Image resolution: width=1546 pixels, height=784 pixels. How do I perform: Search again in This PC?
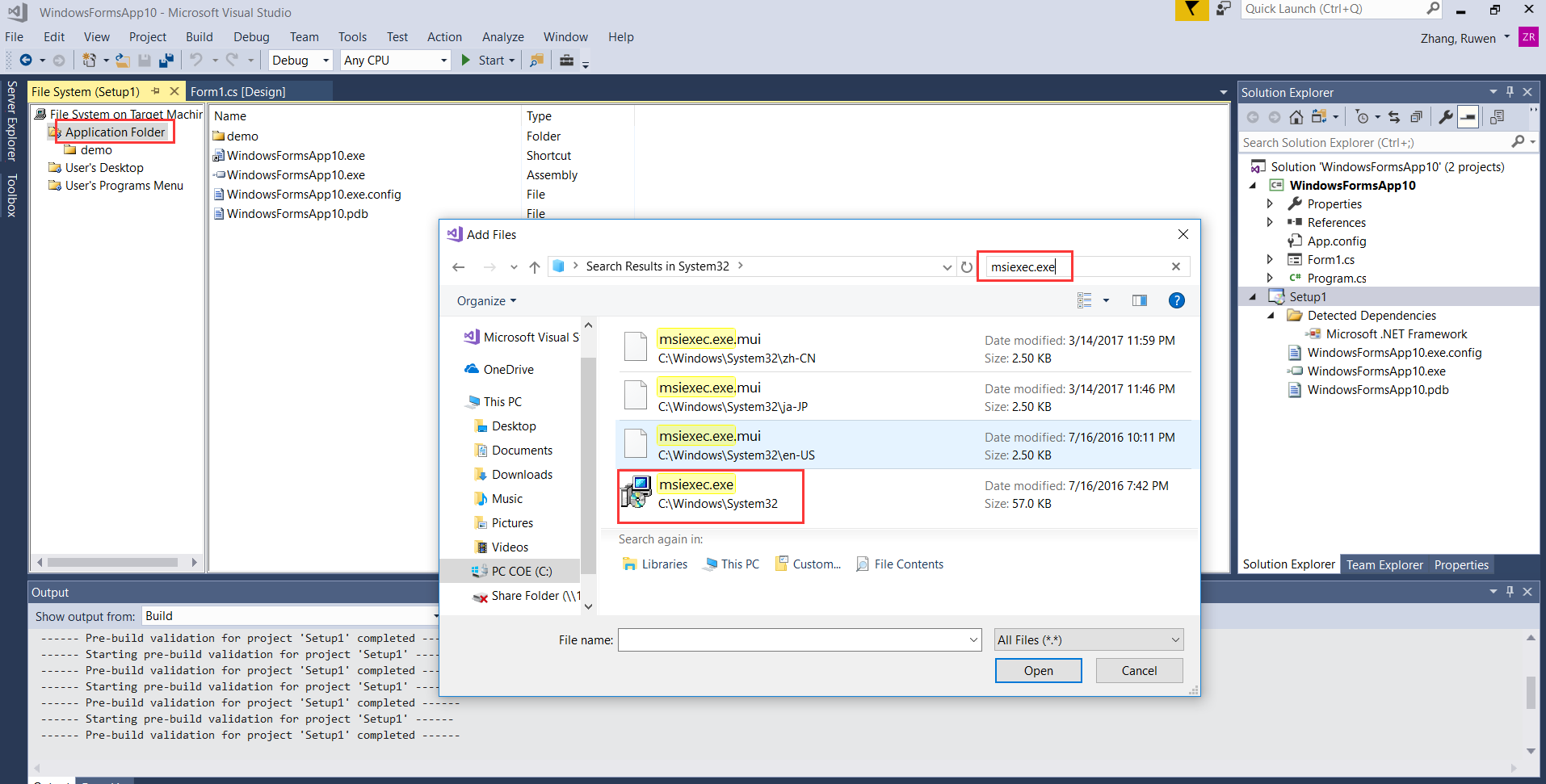click(731, 564)
